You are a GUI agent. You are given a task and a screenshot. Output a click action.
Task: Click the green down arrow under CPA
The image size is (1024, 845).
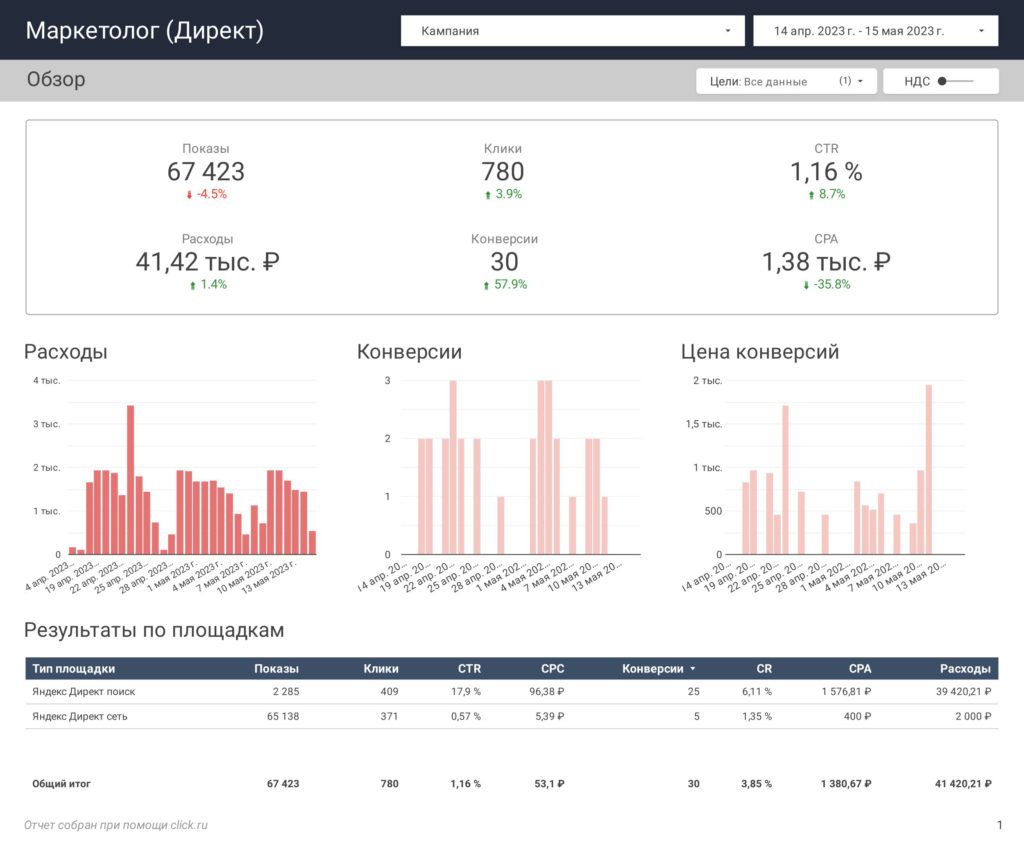point(806,285)
